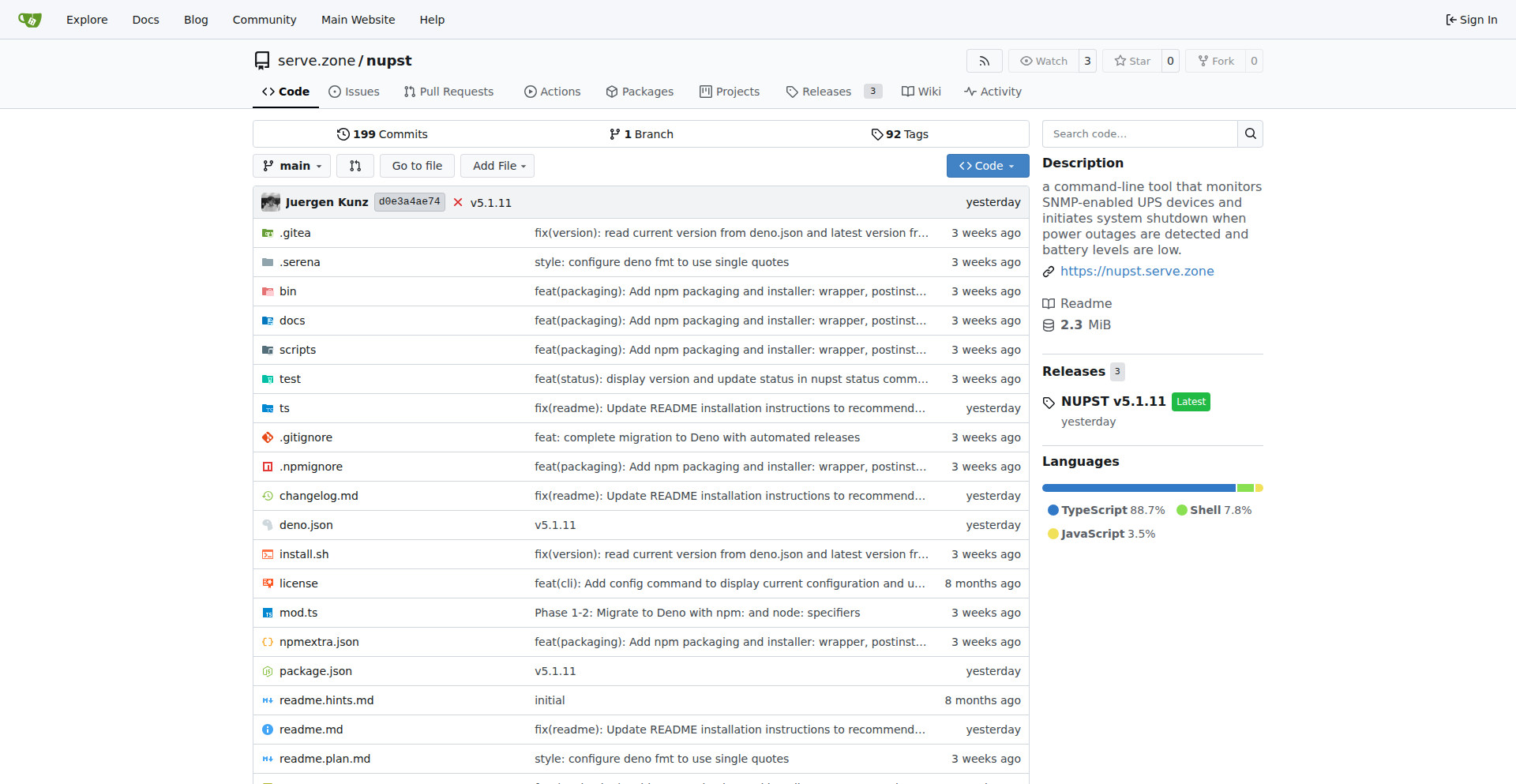Click the failed build status X icon

pyautogui.click(x=458, y=203)
